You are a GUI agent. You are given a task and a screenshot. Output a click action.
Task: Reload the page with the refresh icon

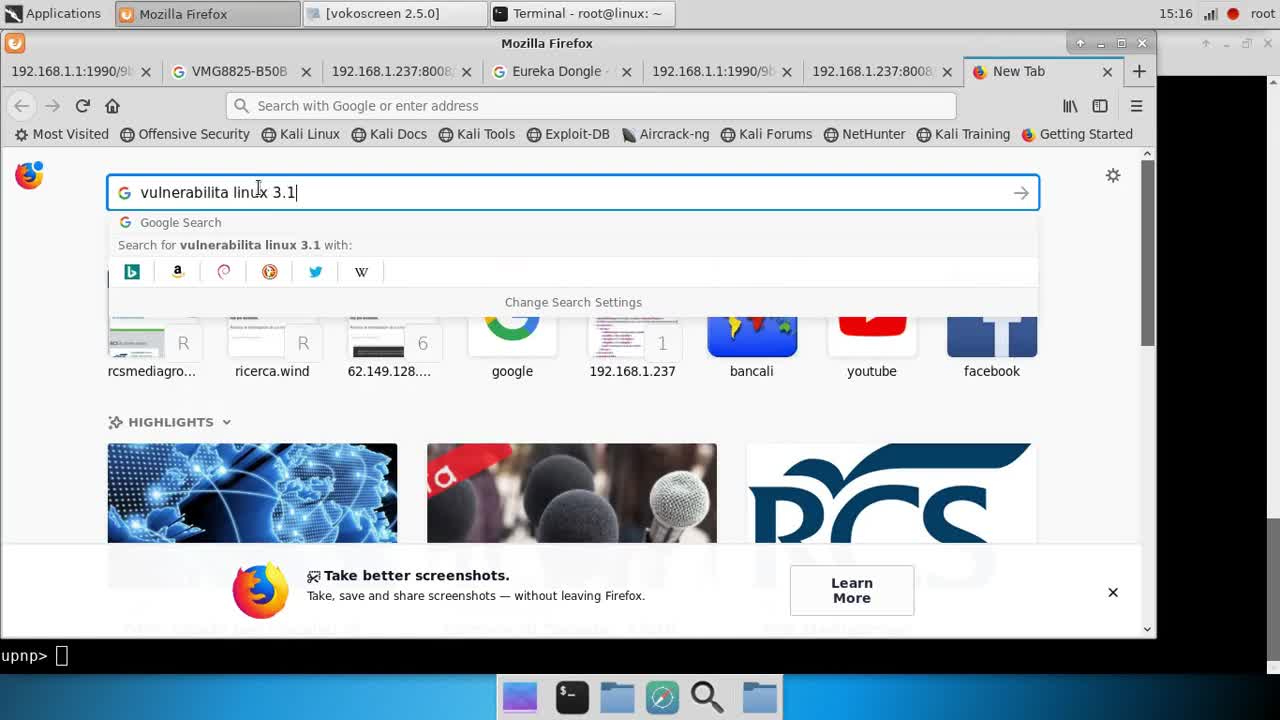pyautogui.click(x=83, y=105)
